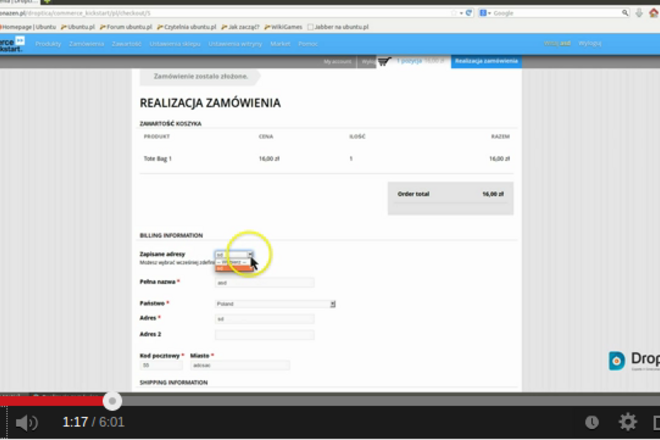Click the Adres input field

[x=264, y=319]
